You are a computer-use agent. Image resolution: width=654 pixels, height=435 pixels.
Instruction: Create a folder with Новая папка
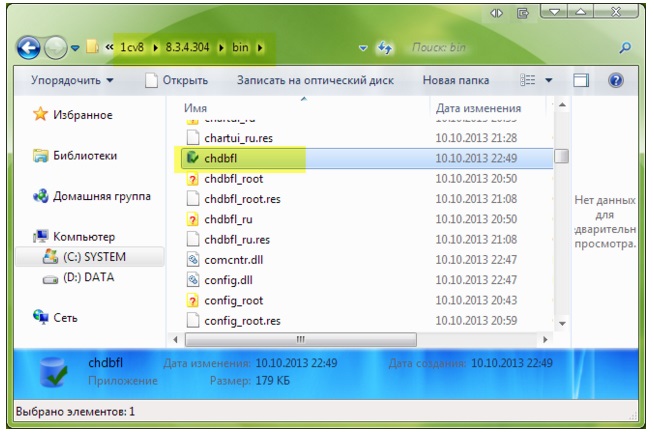click(456, 80)
